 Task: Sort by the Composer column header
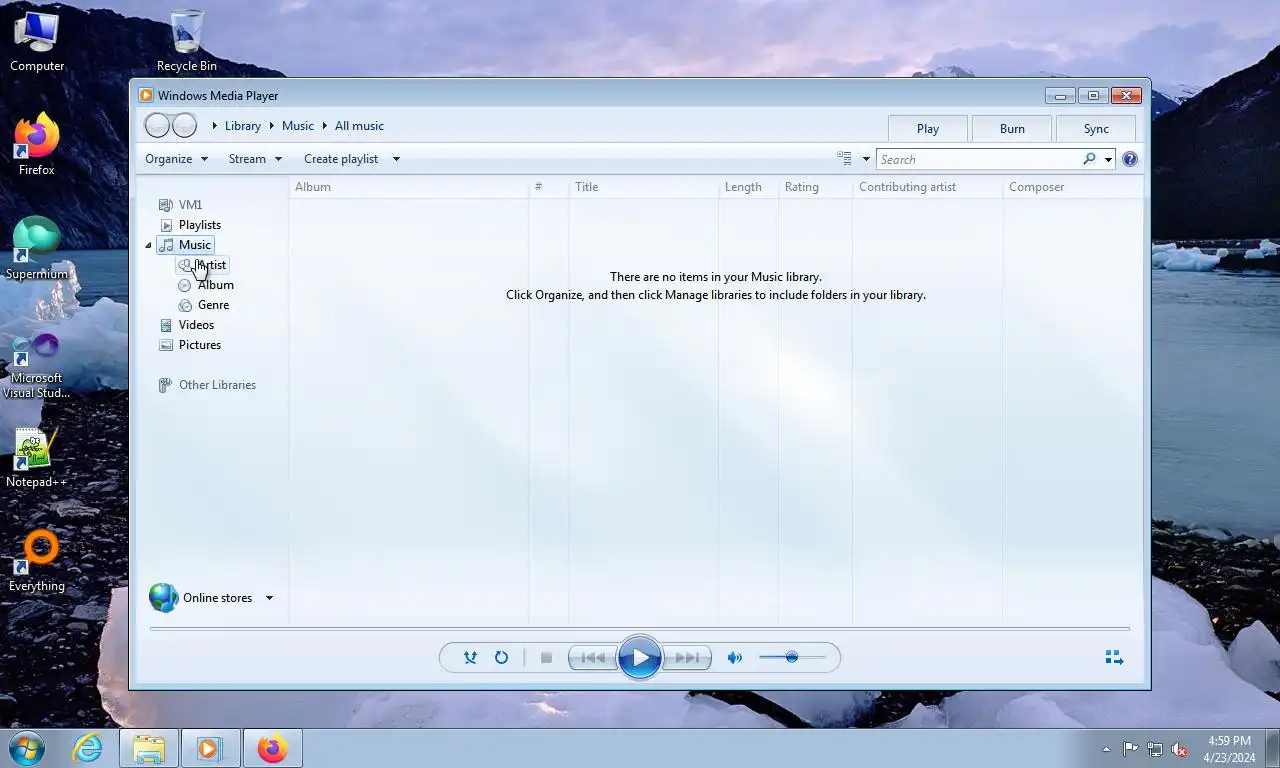(1073, 187)
